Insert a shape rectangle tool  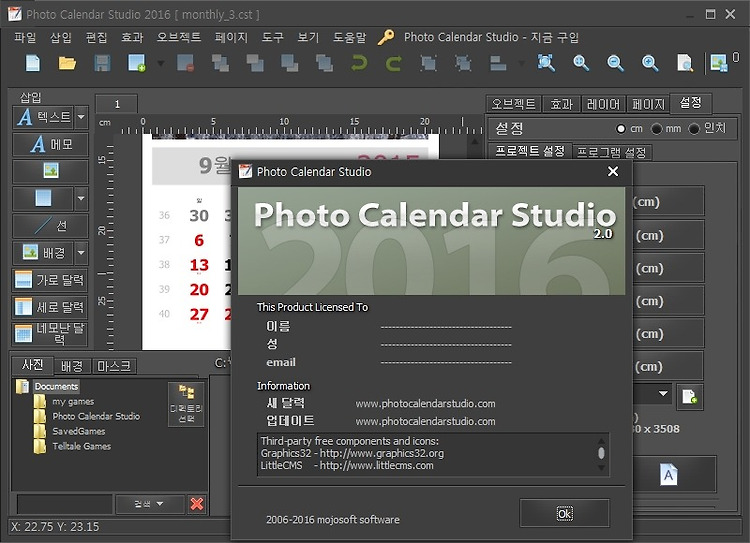[44, 198]
